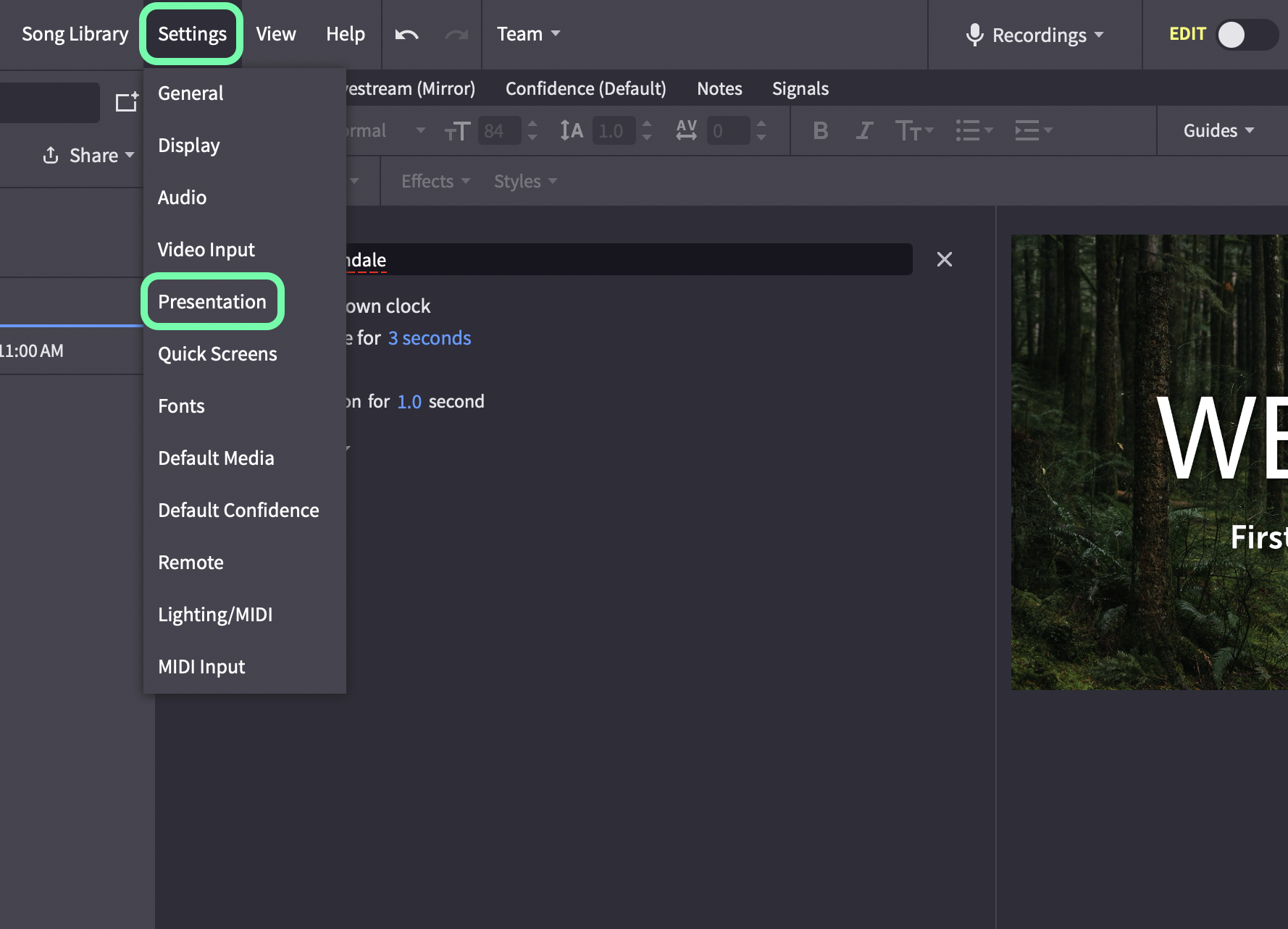Open Default Confidence settings
The height and width of the screenshot is (929, 1288).
(x=238, y=510)
